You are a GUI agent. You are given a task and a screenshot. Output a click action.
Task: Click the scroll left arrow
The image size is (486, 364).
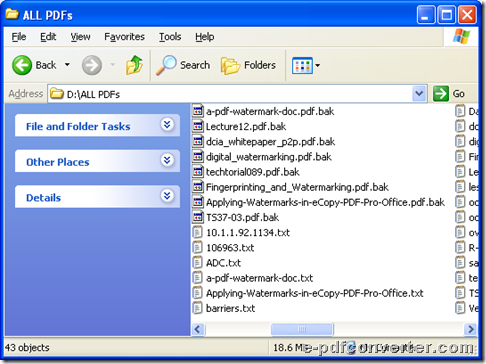[x=198, y=329]
